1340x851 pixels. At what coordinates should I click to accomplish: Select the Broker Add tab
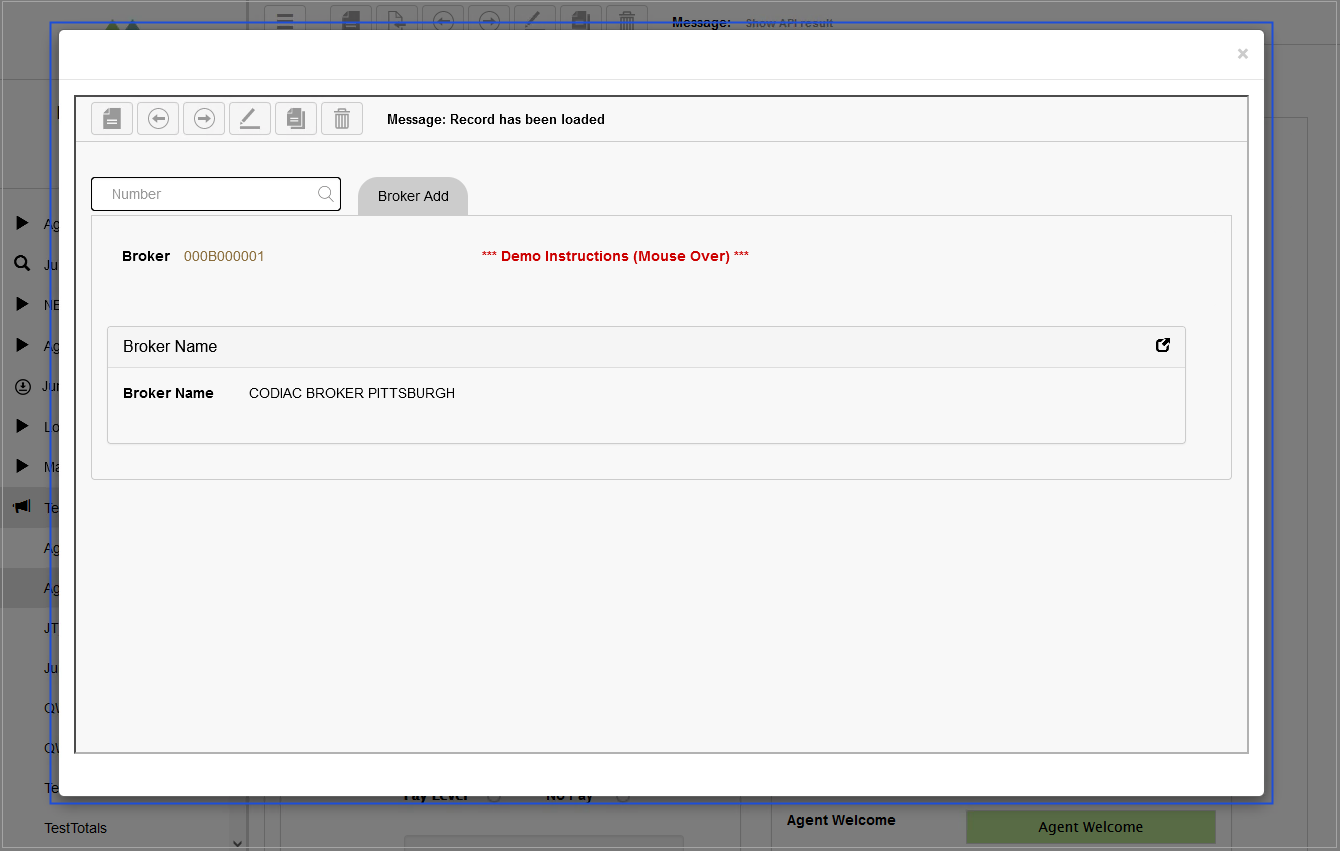(x=413, y=196)
